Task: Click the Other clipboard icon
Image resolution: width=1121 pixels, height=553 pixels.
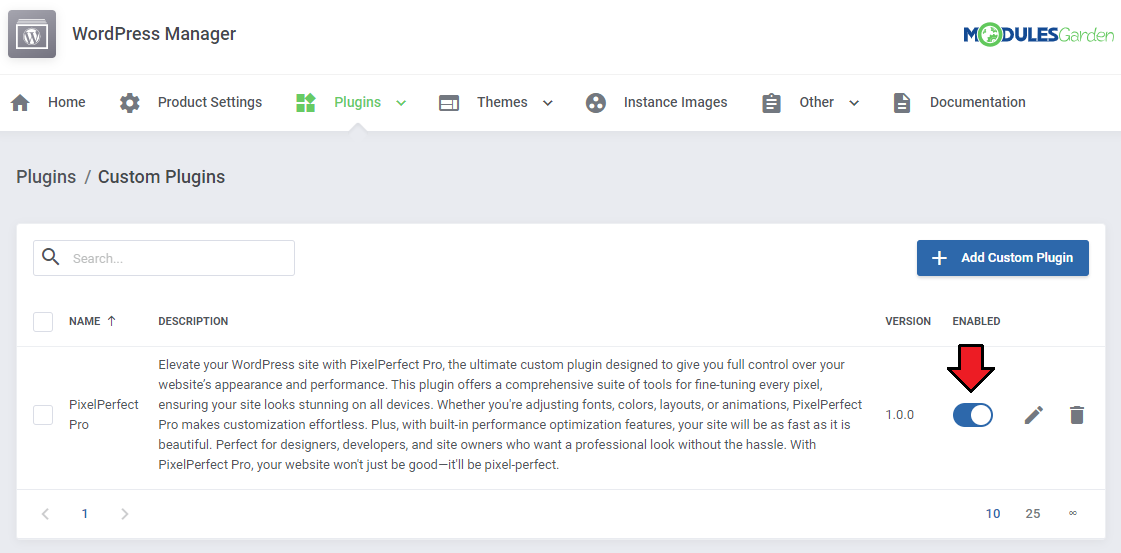Action: [x=771, y=103]
